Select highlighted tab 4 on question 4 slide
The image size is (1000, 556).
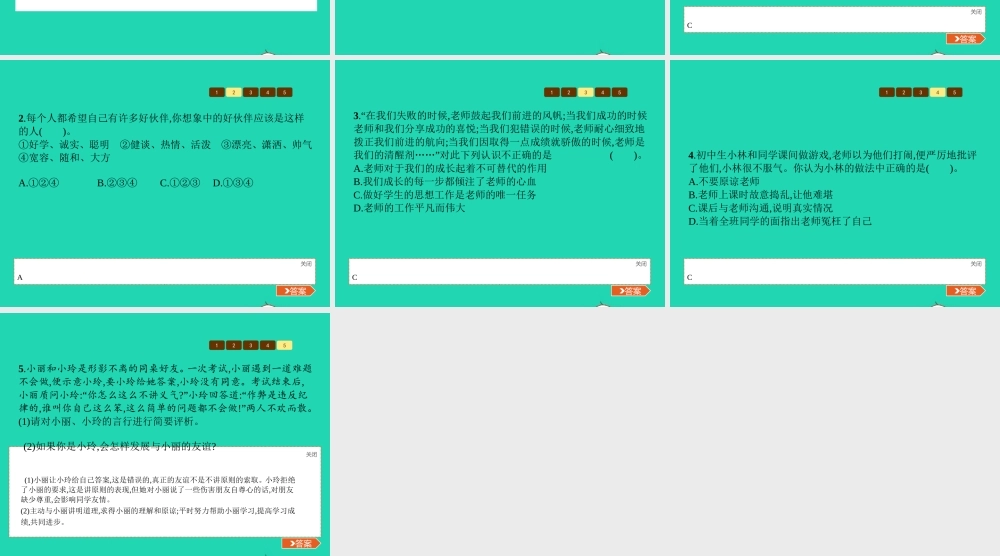[x=938, y=92]
